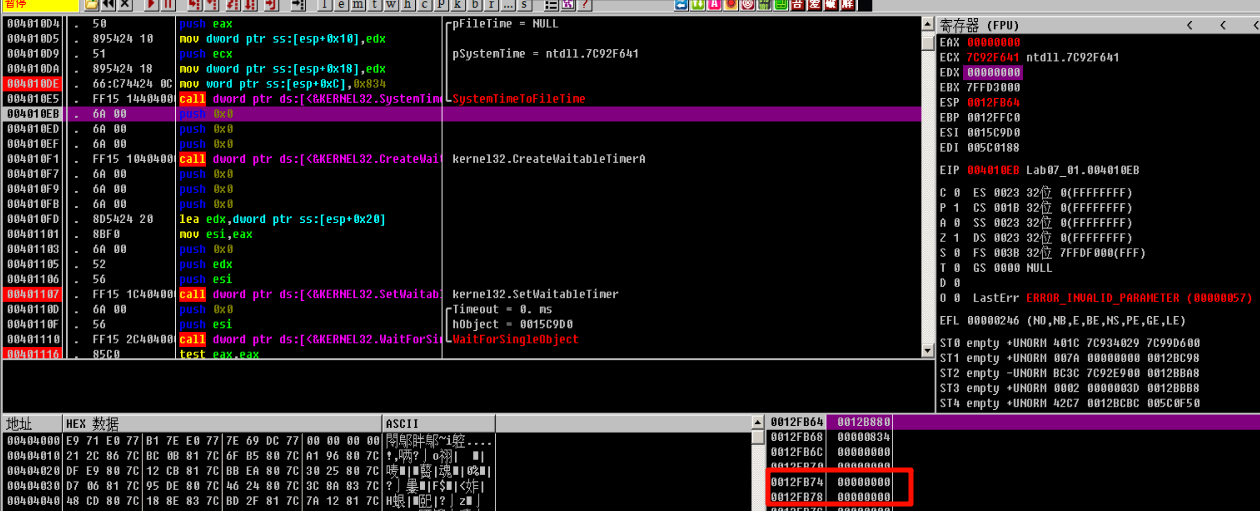Click Execute Till Return toolbar icon

coord(270,5)
